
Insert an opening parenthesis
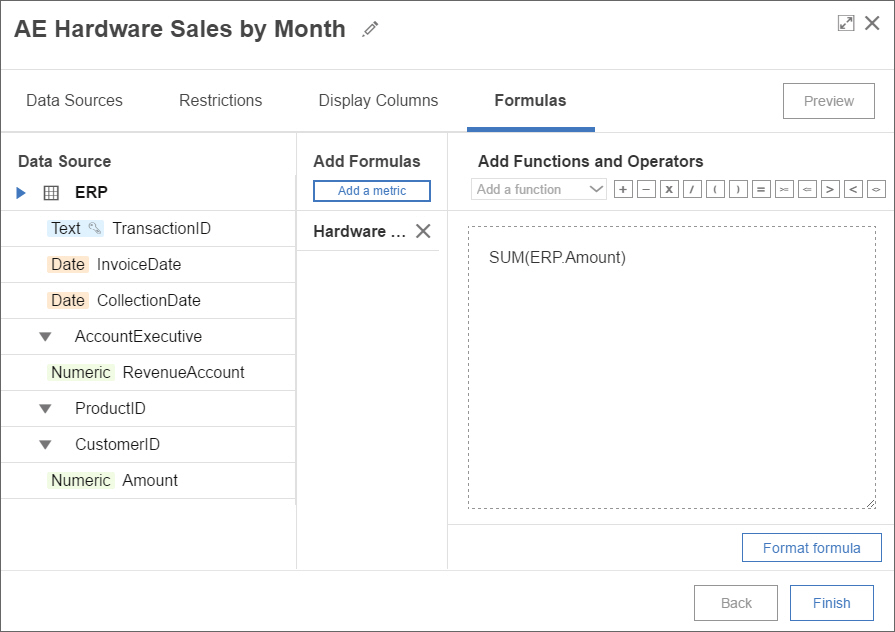click(715, 189)
